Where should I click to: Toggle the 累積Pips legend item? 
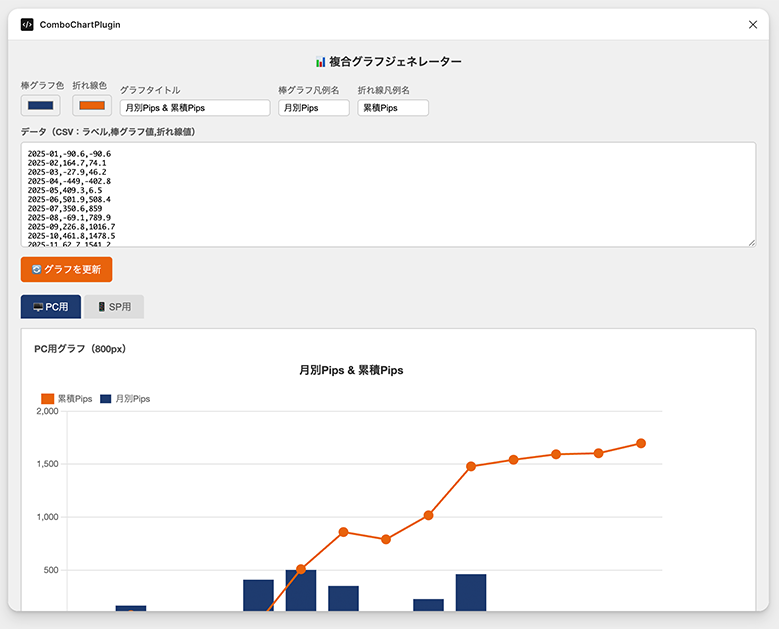point(67,399)
